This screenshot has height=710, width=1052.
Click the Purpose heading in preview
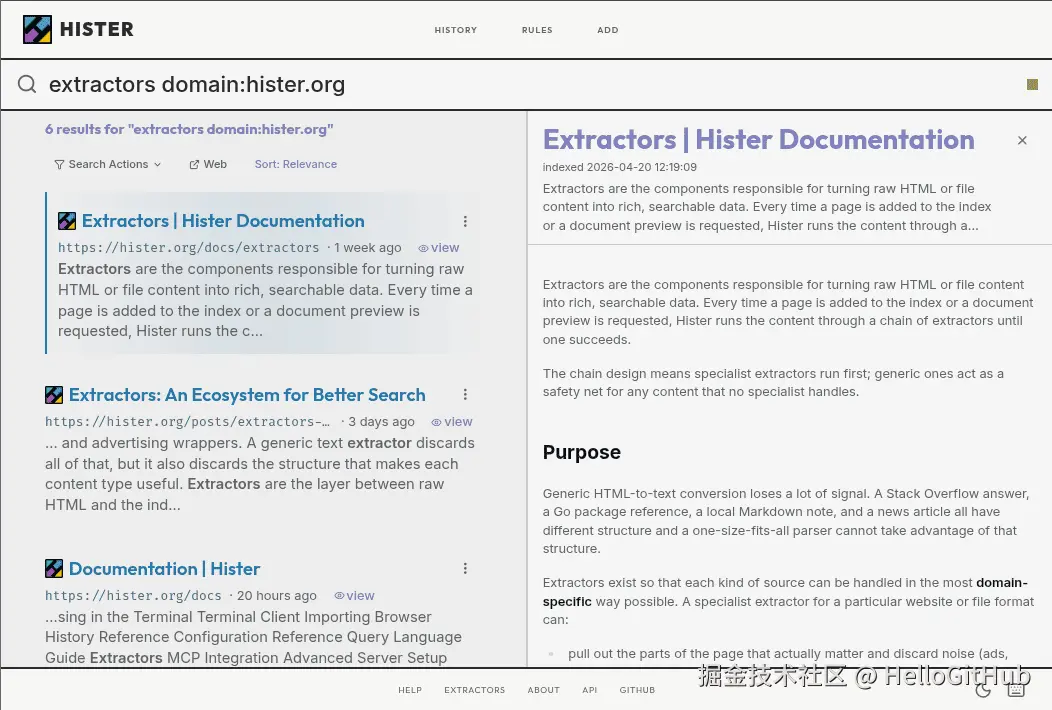coord(582,452)
